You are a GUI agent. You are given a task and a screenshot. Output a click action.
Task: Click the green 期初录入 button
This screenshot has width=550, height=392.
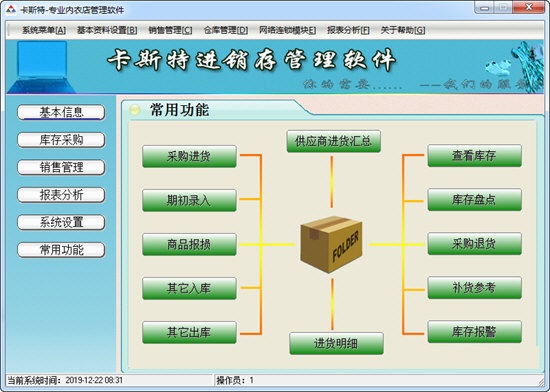coord(189,200)
